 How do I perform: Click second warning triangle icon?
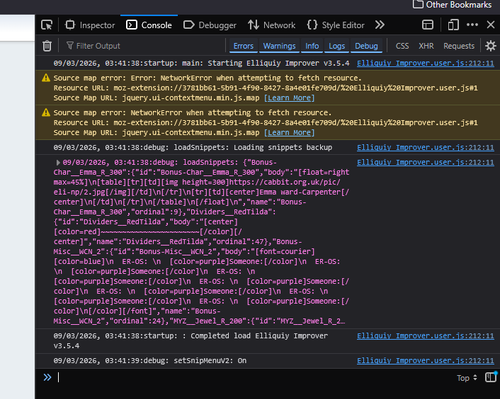click(46, 113)
